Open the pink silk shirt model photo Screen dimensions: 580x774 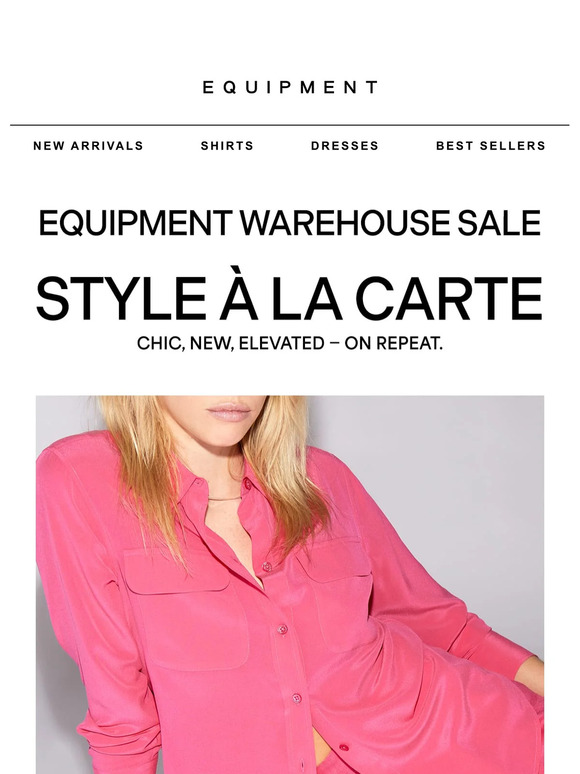(290, 584)
